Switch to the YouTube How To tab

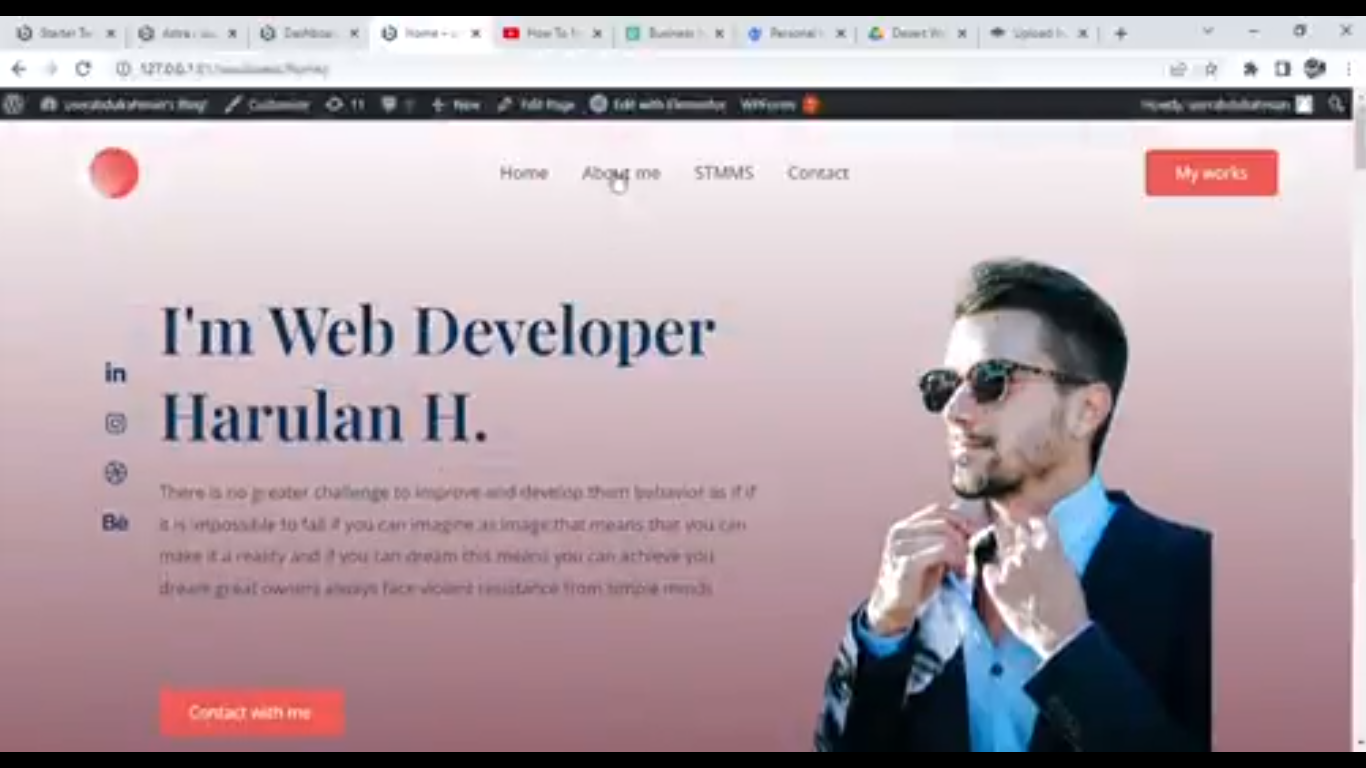pyautogui.click(x=543, y=33)
